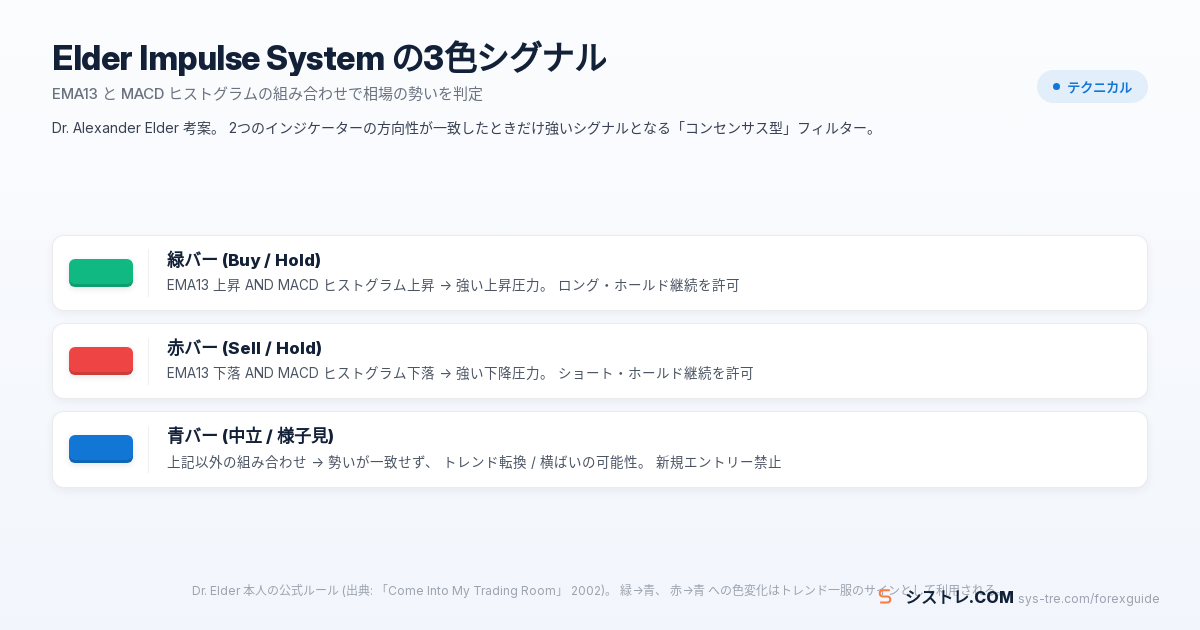The image size is (1200, 630).
Task: Click the Dr. Alexander Elder 考案 description line
Action: (465, 128)
